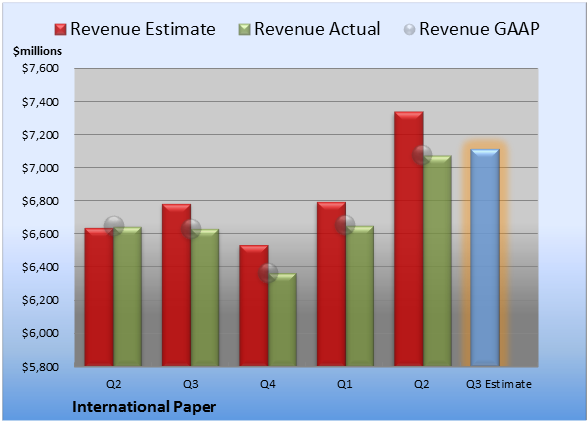Click the gray Revenue GAAP legend sphere
Image resolution: width=588 pixels, height=422 pixels.
click(410, 29)
